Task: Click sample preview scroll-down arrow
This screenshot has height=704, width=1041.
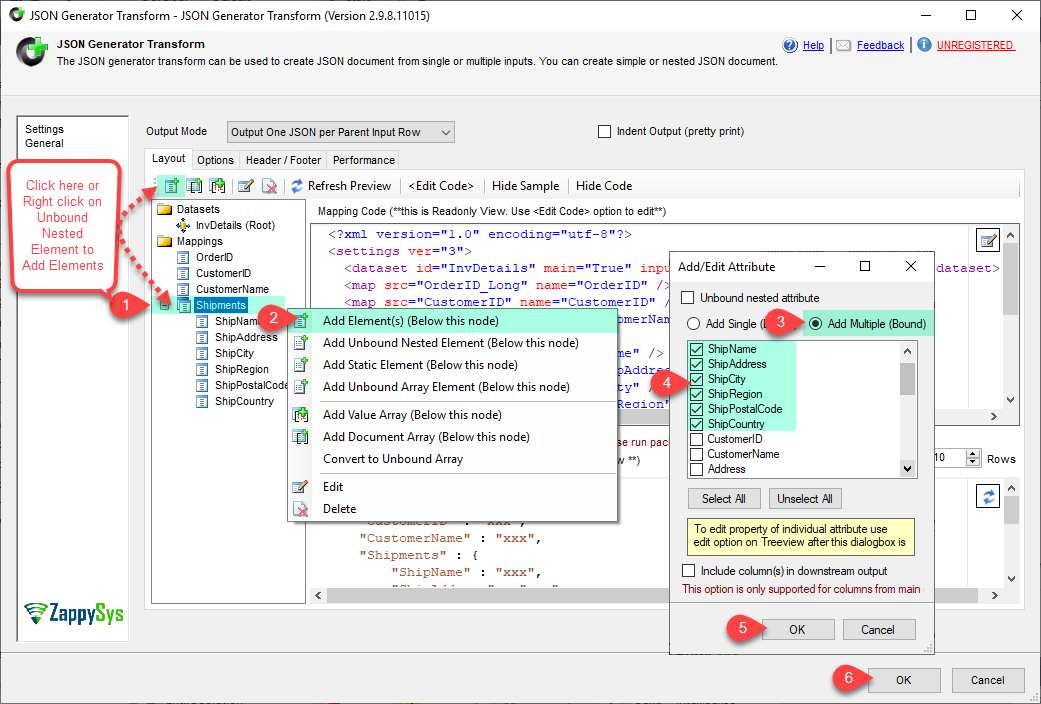Action: tap(1011, 578)
